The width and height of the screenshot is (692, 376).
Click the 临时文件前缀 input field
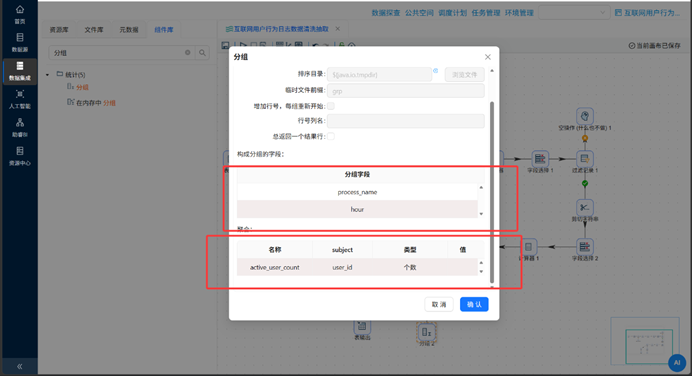pyautogui.click(x=406, y=91)
